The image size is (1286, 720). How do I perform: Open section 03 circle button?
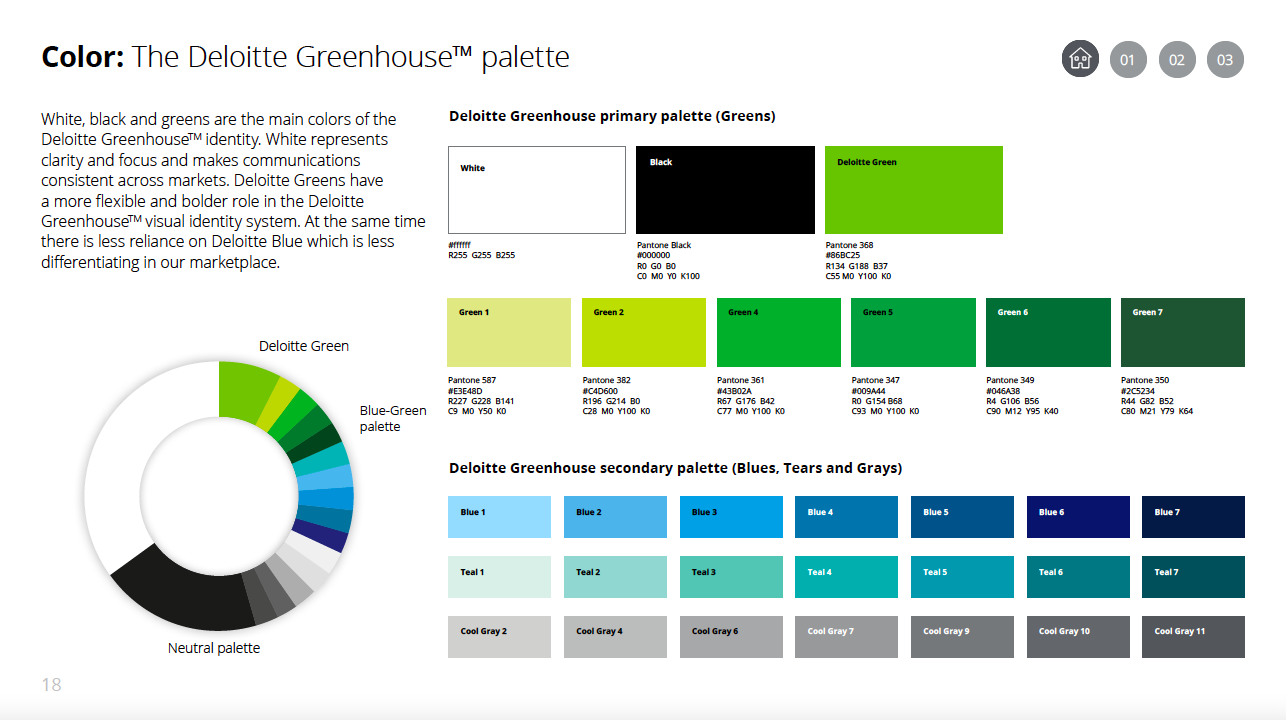(1225, 59)
